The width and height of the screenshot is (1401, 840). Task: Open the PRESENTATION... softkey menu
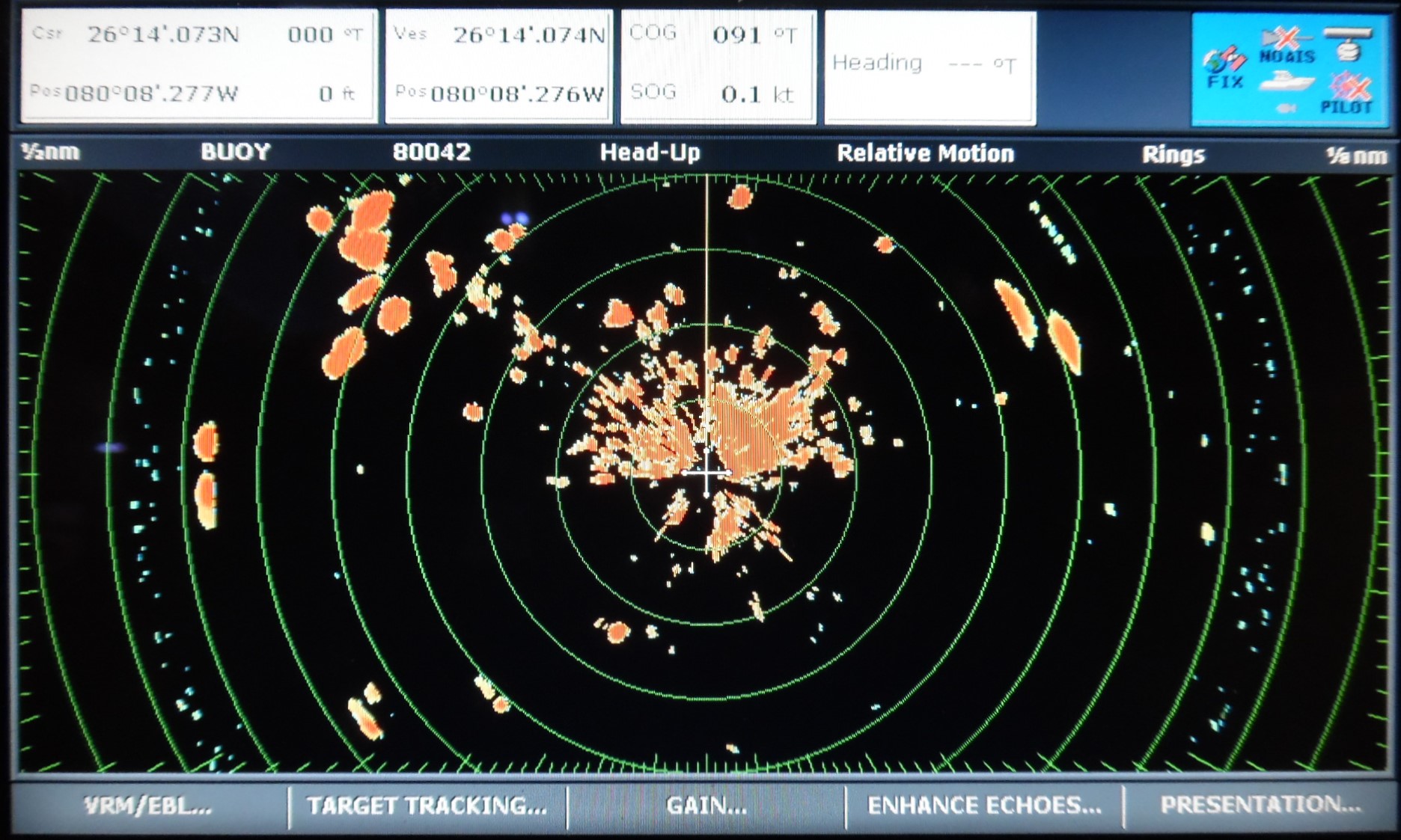pos(1260,805)
